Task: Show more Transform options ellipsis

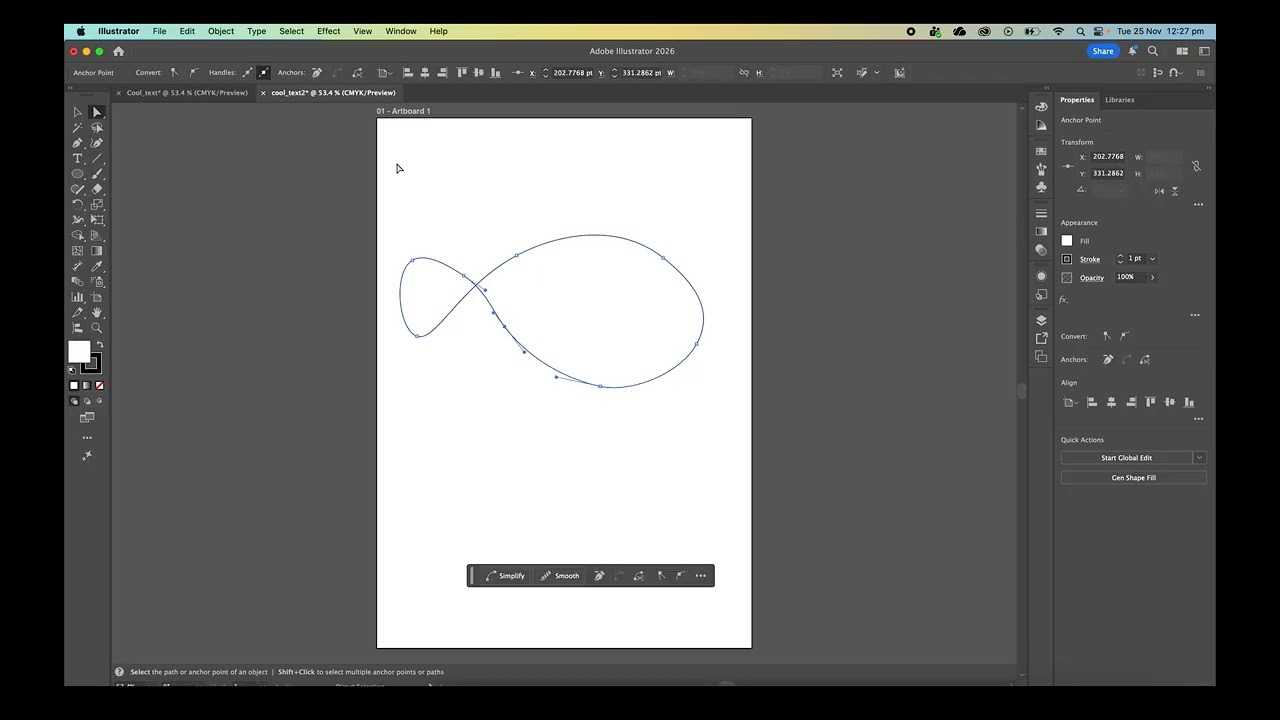Action: (x=1198, y=204)
